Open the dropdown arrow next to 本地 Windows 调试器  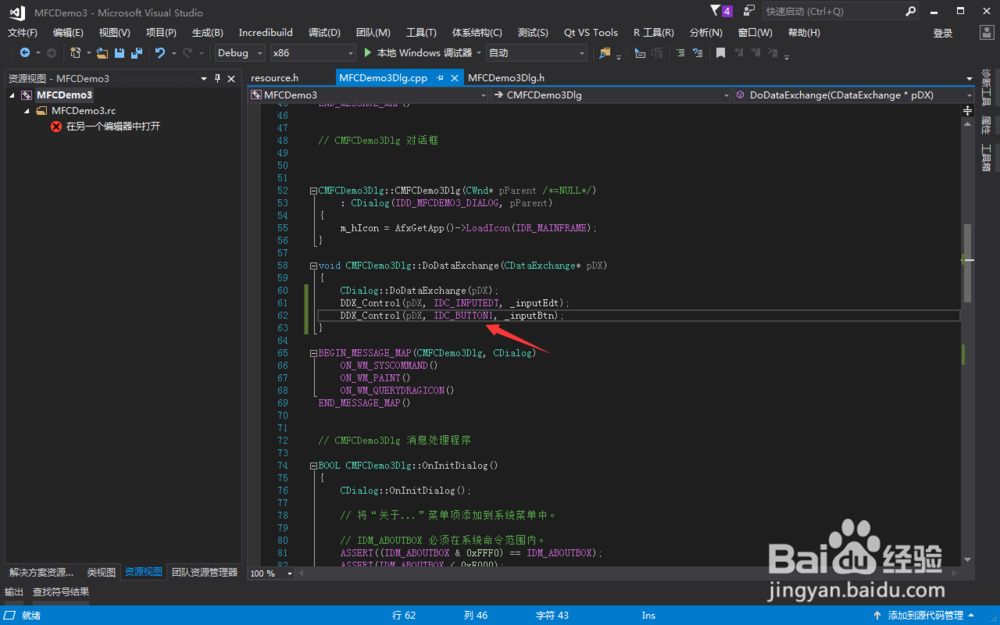pyautogui.click(x=478, y=54)
